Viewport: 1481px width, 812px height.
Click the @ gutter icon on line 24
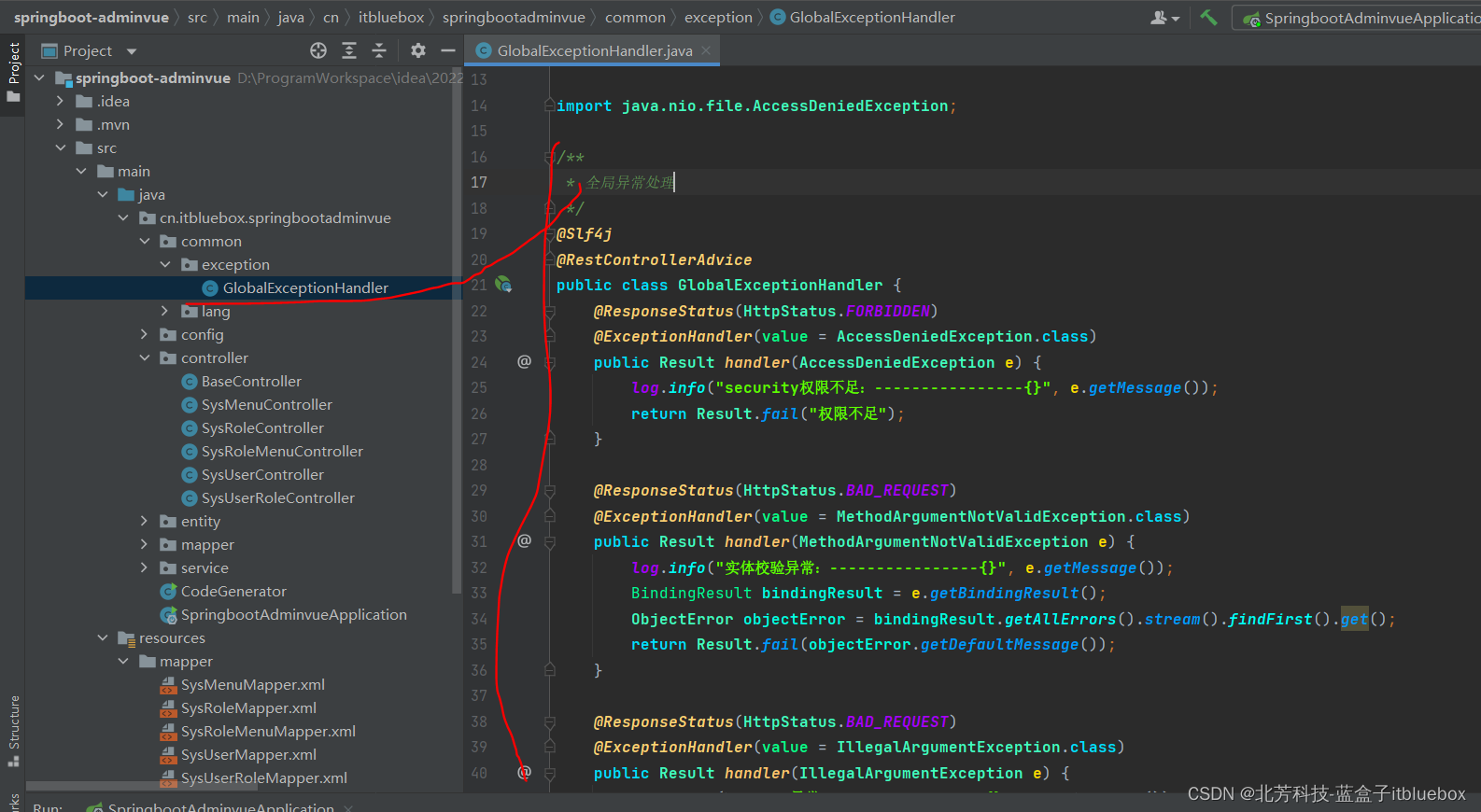pos(524,361)
